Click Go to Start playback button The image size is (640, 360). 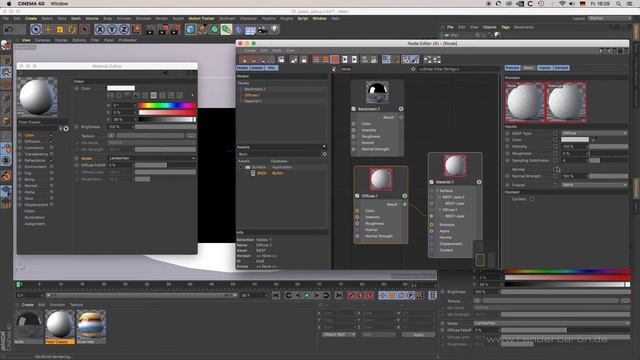click(276, 295)
